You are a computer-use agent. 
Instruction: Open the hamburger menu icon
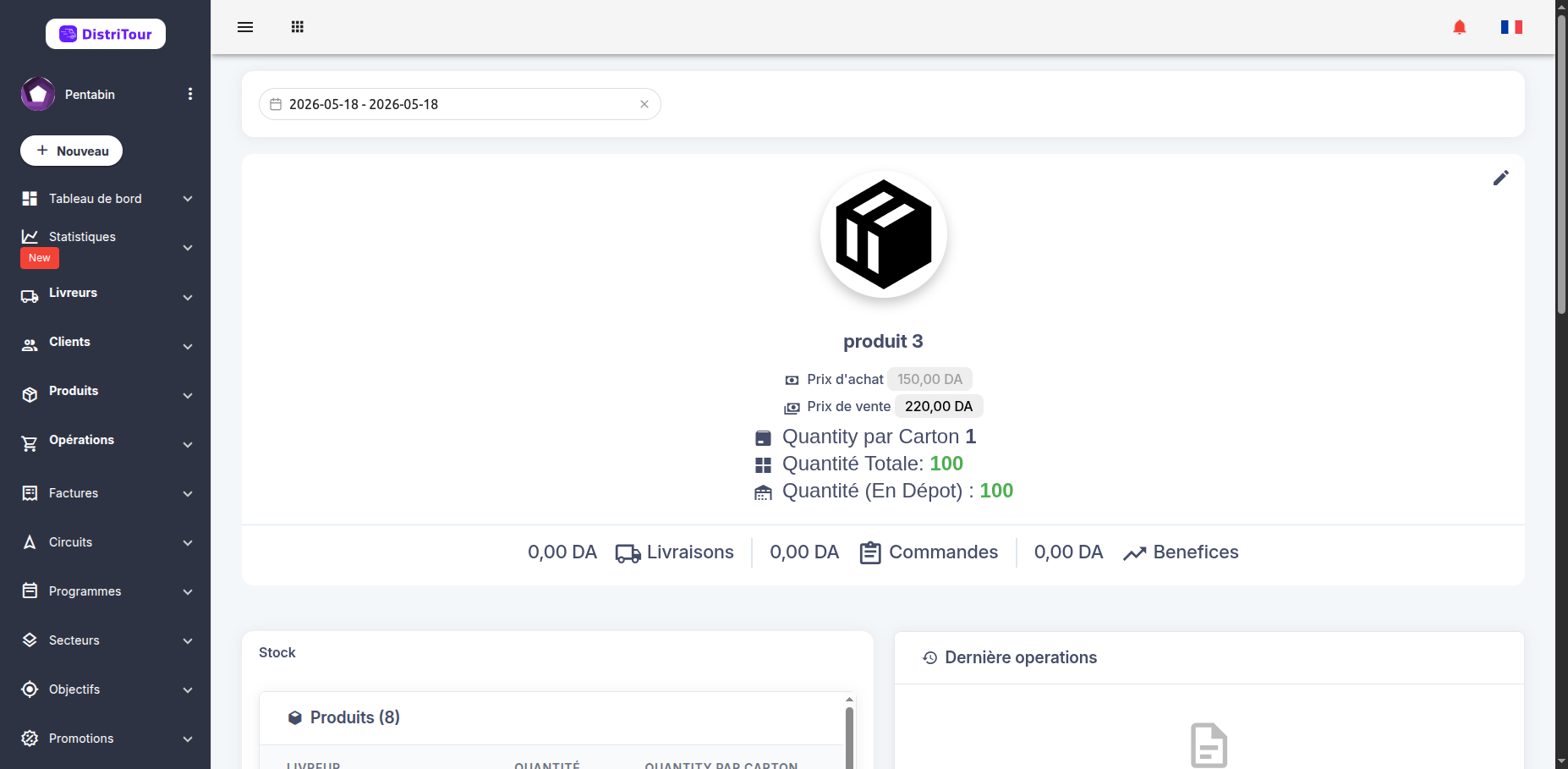point(245,27)
